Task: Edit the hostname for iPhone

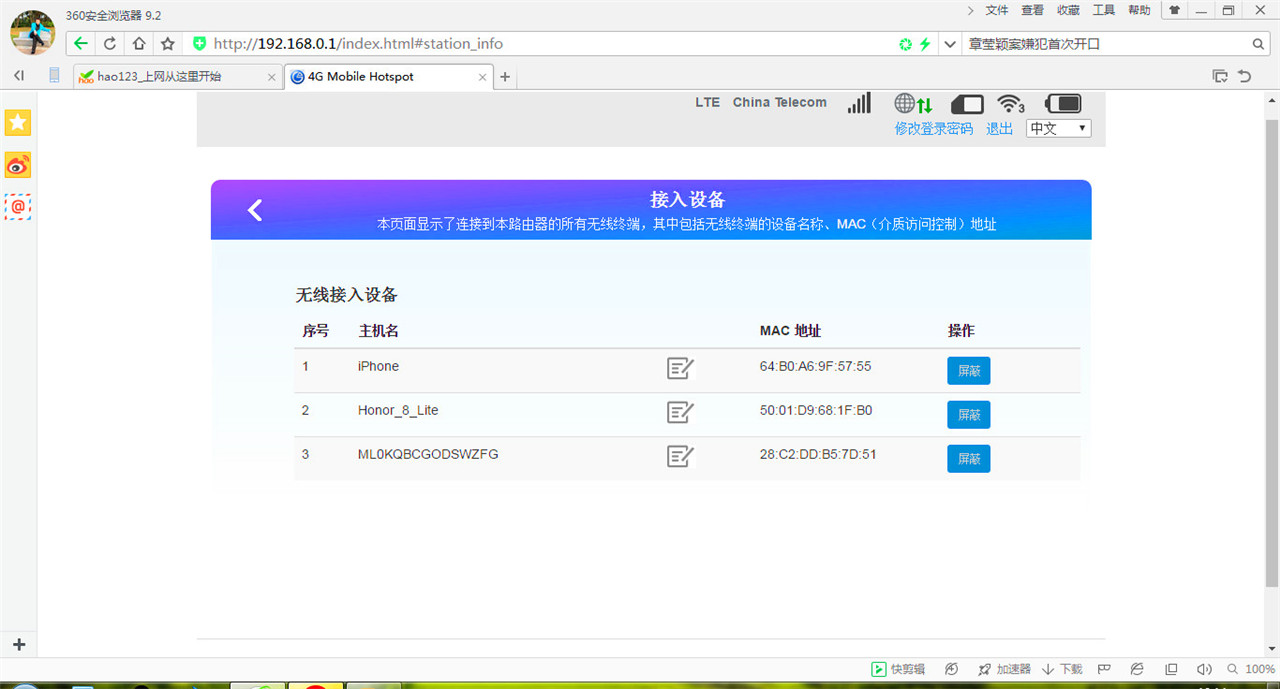Action: pos(680,368)
